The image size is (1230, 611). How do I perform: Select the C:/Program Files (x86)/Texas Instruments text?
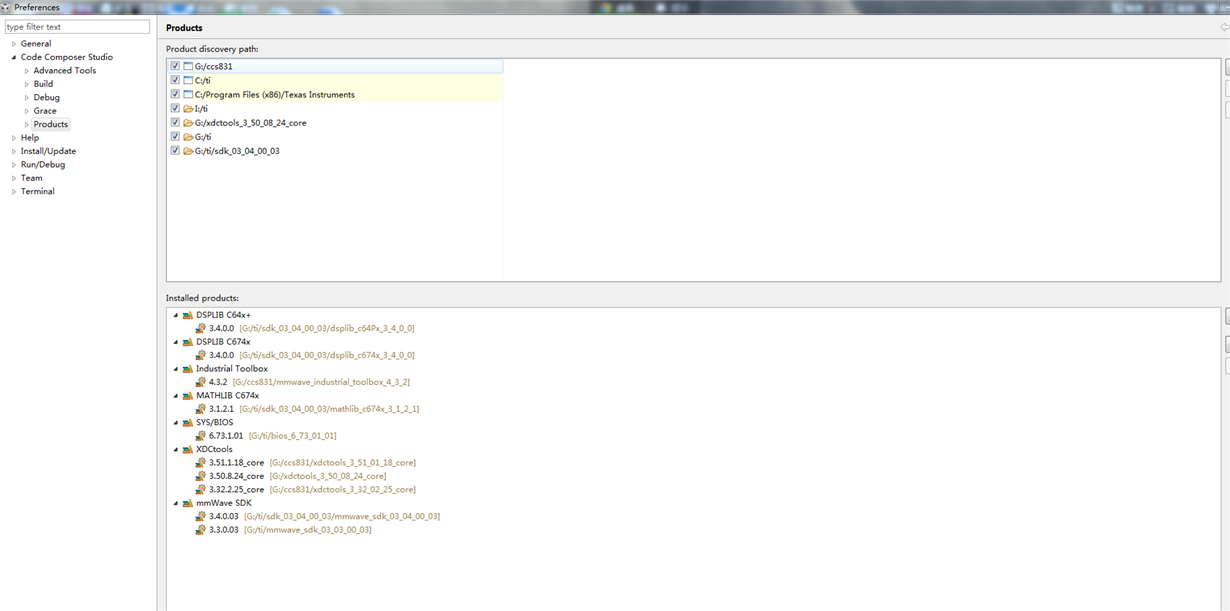pyautogui.click(x=275, y=95)
